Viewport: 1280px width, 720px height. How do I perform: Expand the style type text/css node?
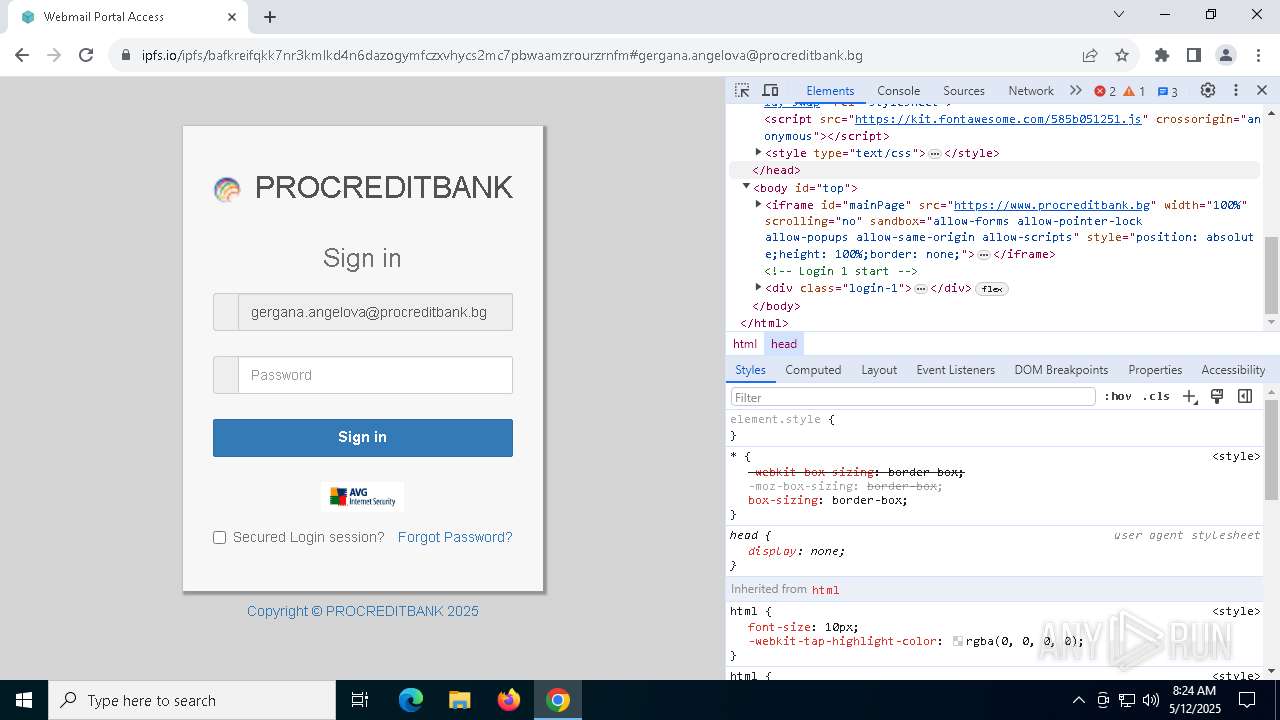[x=758, y=153]
